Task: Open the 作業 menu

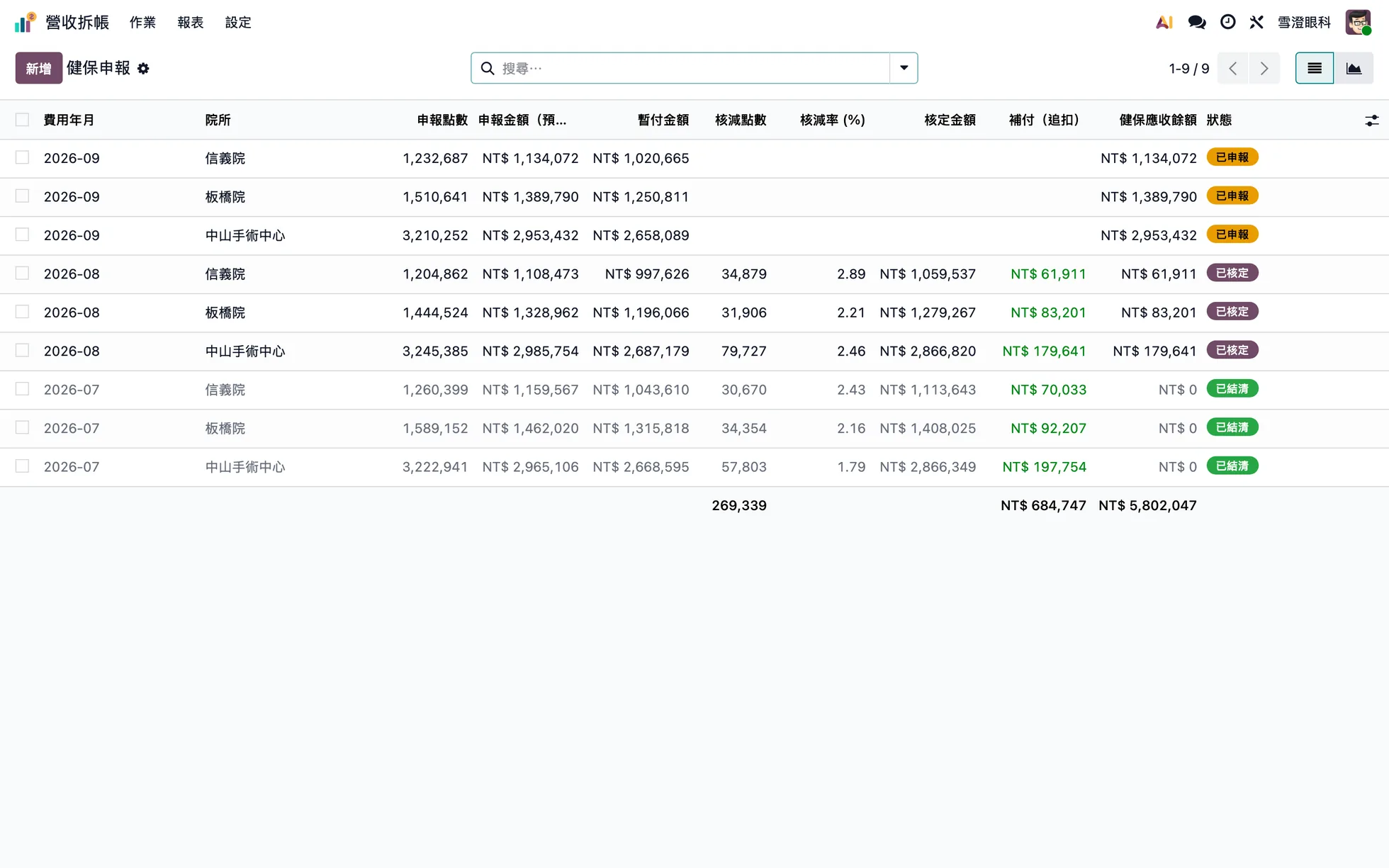Action: click(142, 23)
